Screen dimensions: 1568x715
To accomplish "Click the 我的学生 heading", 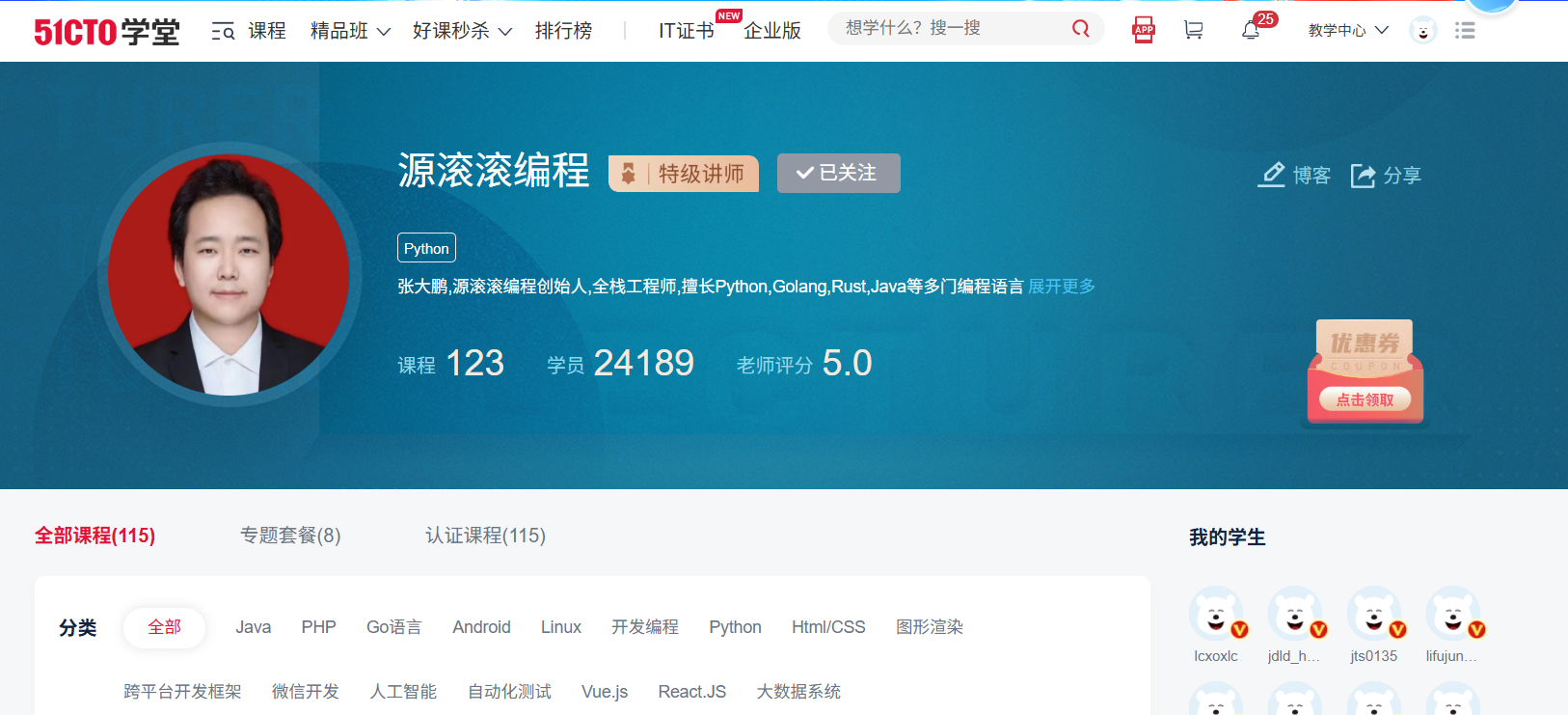I will pyautogui.click(x=1228, y=537).
